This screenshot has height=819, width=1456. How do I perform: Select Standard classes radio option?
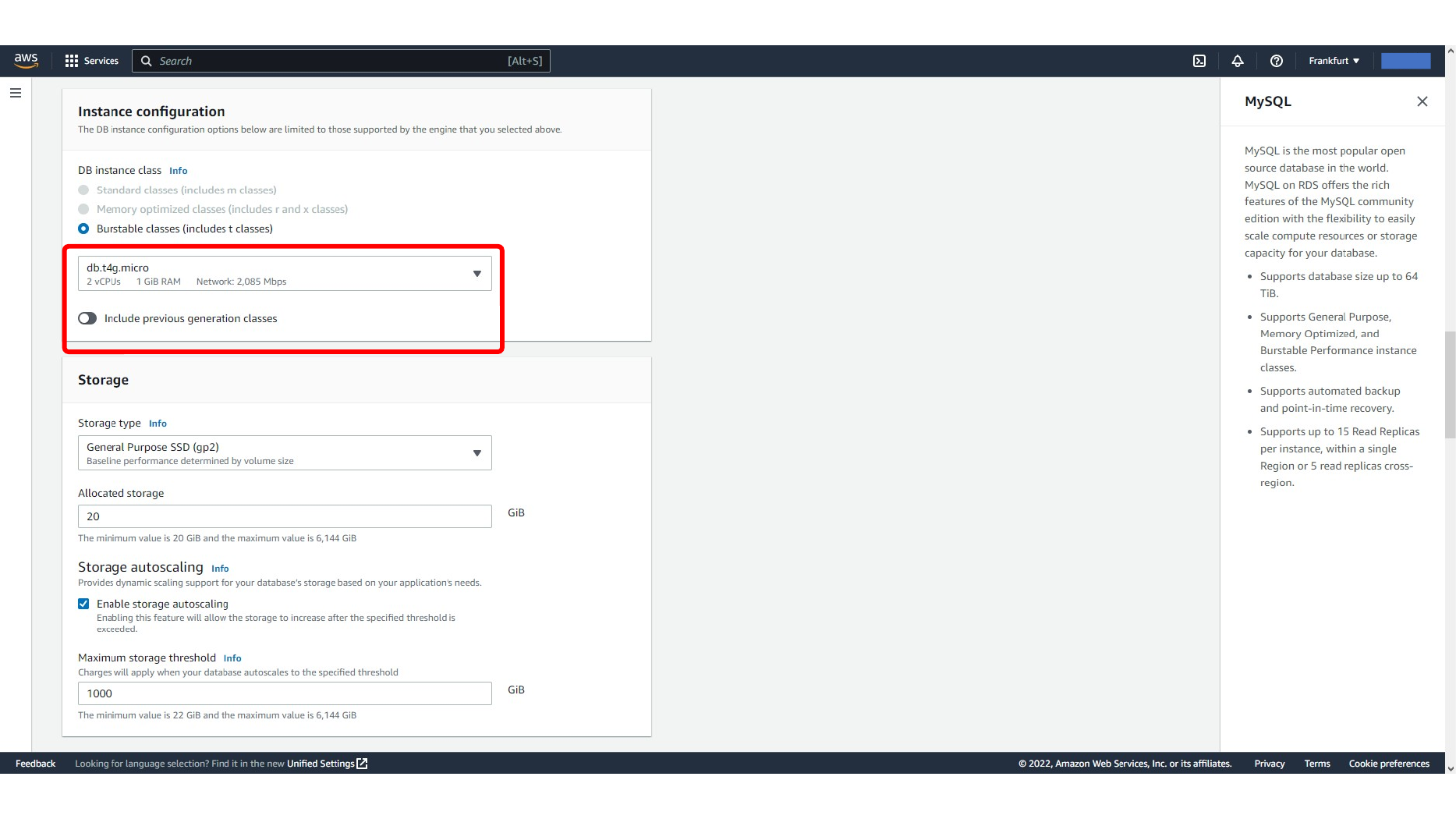(x=83, y=190)
